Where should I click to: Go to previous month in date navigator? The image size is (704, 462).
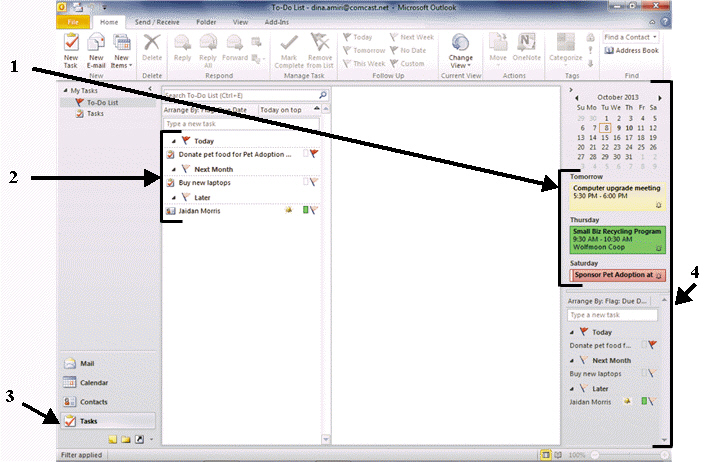(577, 97)
